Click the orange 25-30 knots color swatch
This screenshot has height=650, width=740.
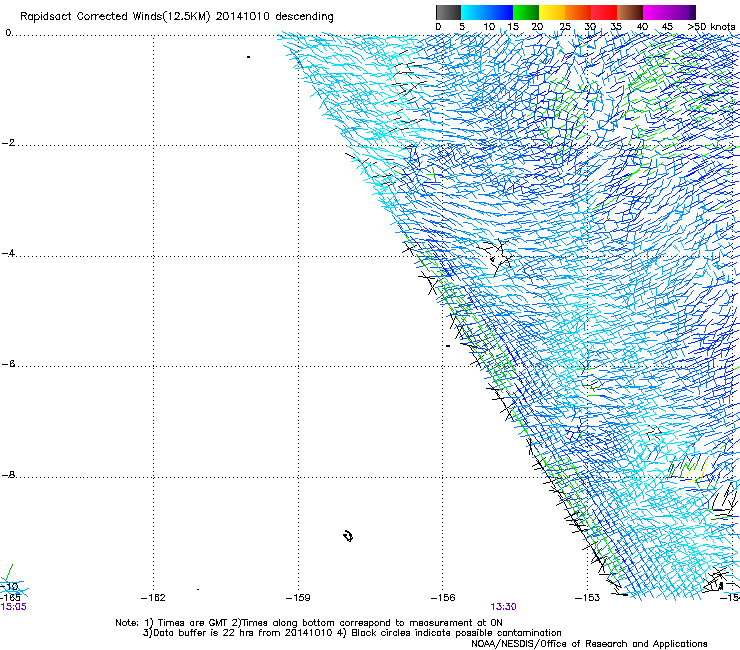[x=578, y=12]
